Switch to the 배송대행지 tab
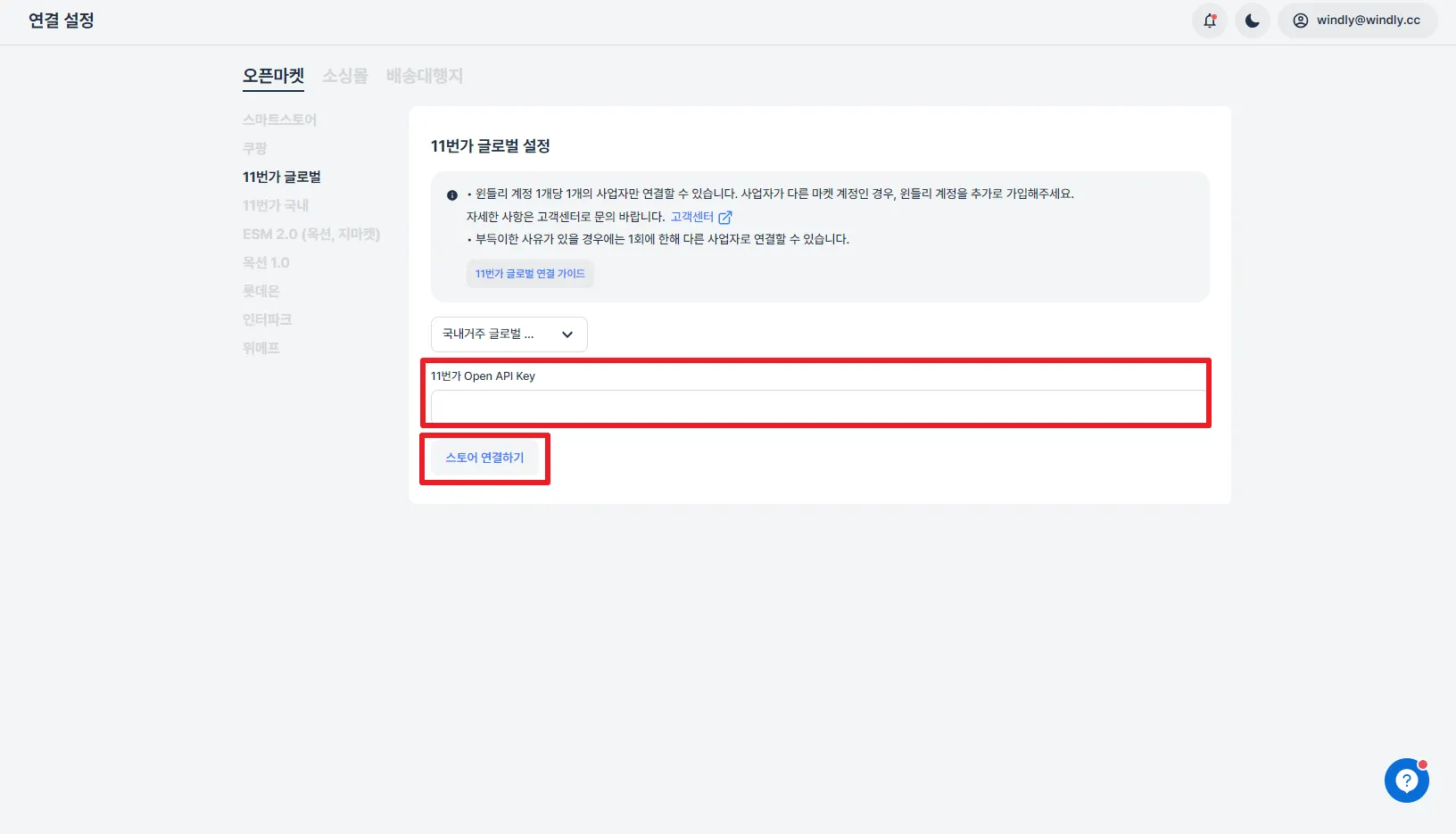The width and height of the screenshot is (1456, 834). pyautogui.click(x=425, y=76)
